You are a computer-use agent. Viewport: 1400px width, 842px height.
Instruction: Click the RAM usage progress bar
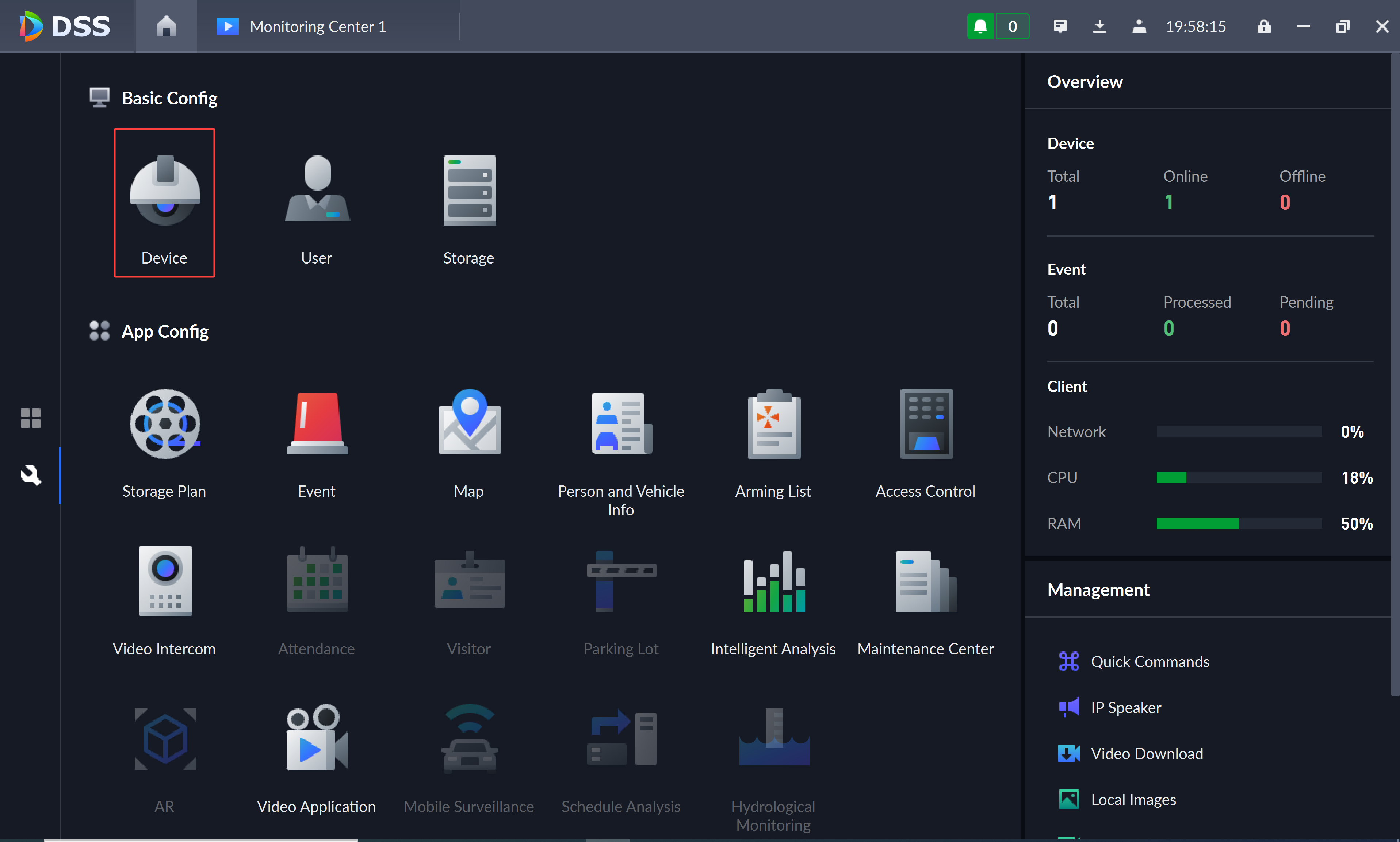pos(1239,523)
